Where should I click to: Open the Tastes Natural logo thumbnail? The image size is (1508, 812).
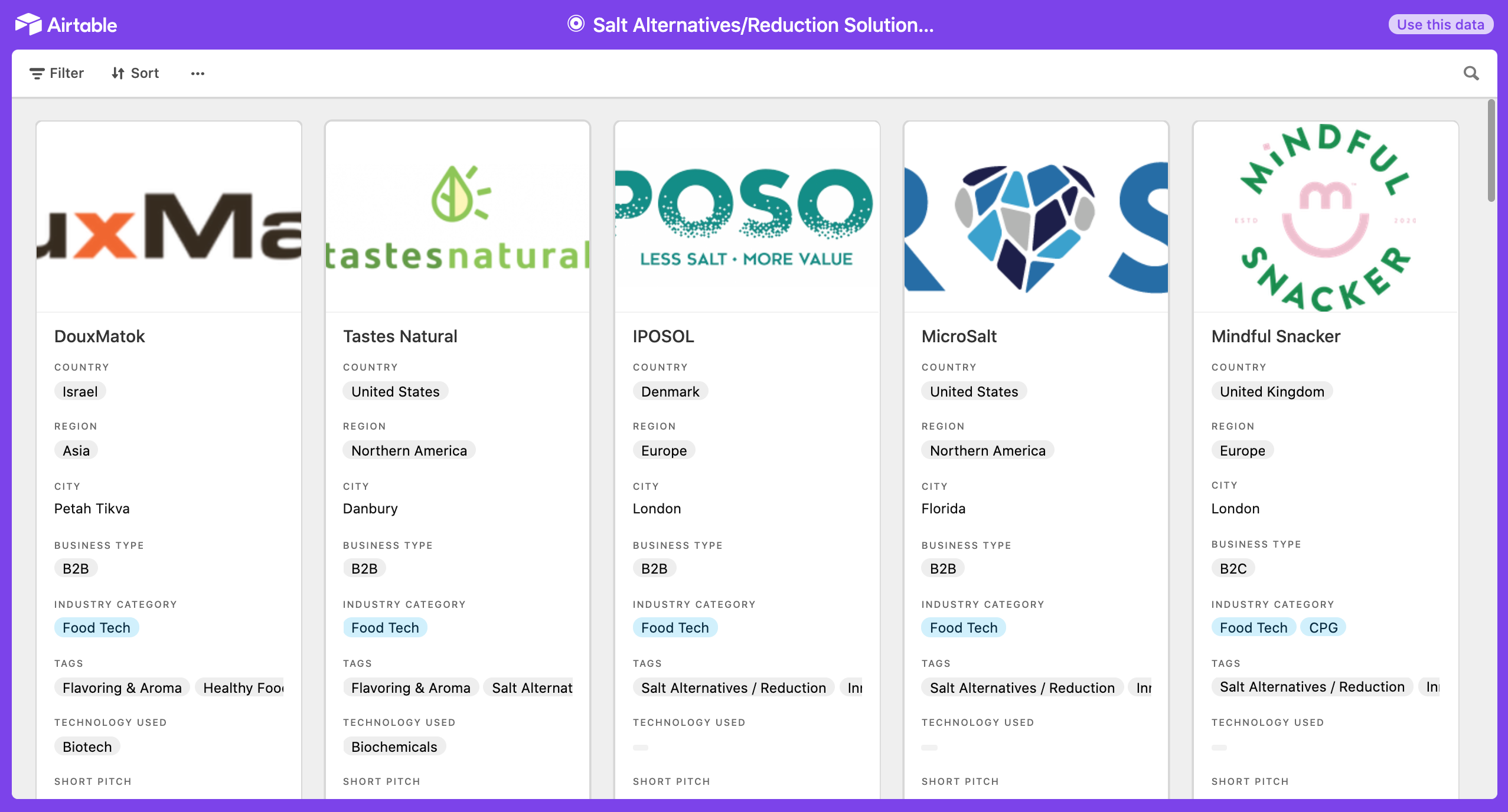[x=458, y=217]
